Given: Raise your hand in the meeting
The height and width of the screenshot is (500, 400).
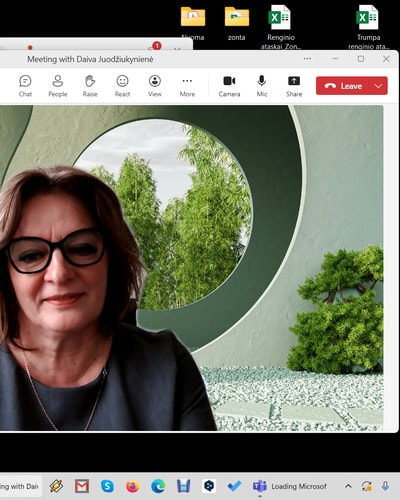Looking at the screenshot, I should [90, 86].
